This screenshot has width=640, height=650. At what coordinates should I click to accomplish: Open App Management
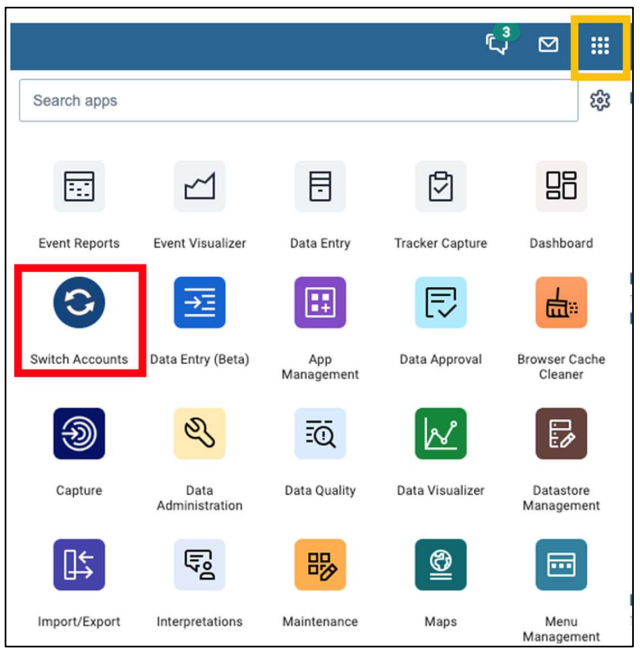point(320,303)
